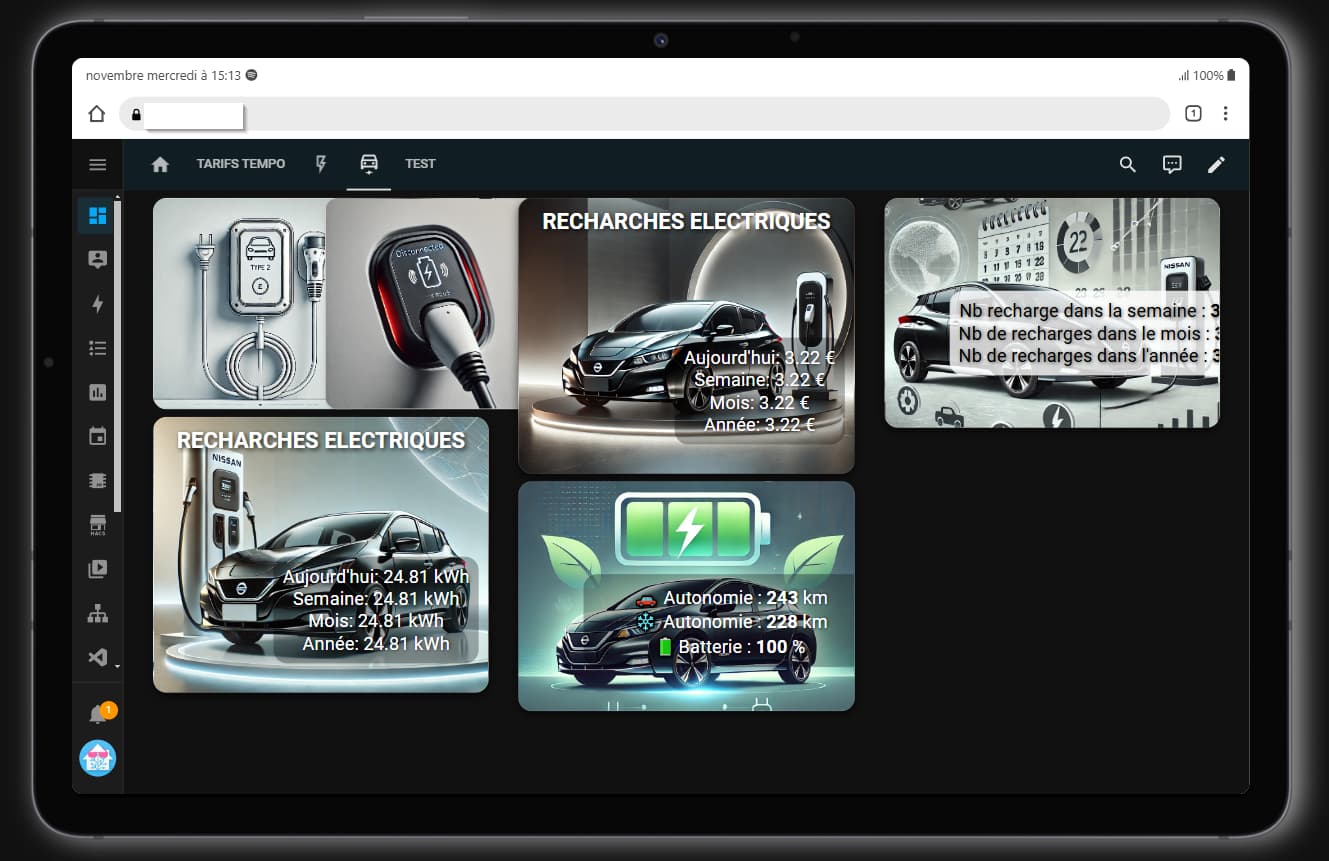The width and height of the screenshot is (1329, 861).
Task: Click "Autonomie : 228 km" line
Action: tap(732, 622)
